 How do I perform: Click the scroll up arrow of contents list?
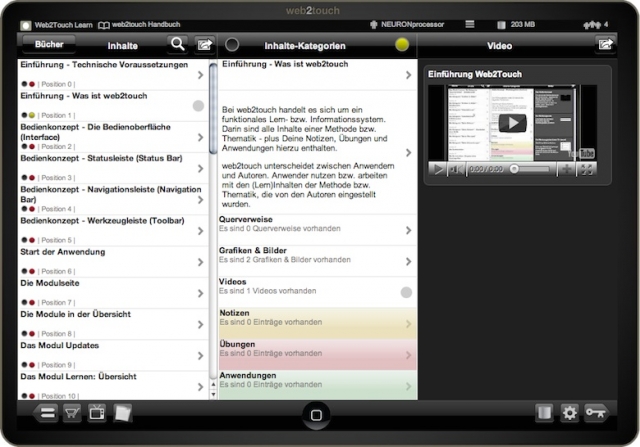(213, 385)
